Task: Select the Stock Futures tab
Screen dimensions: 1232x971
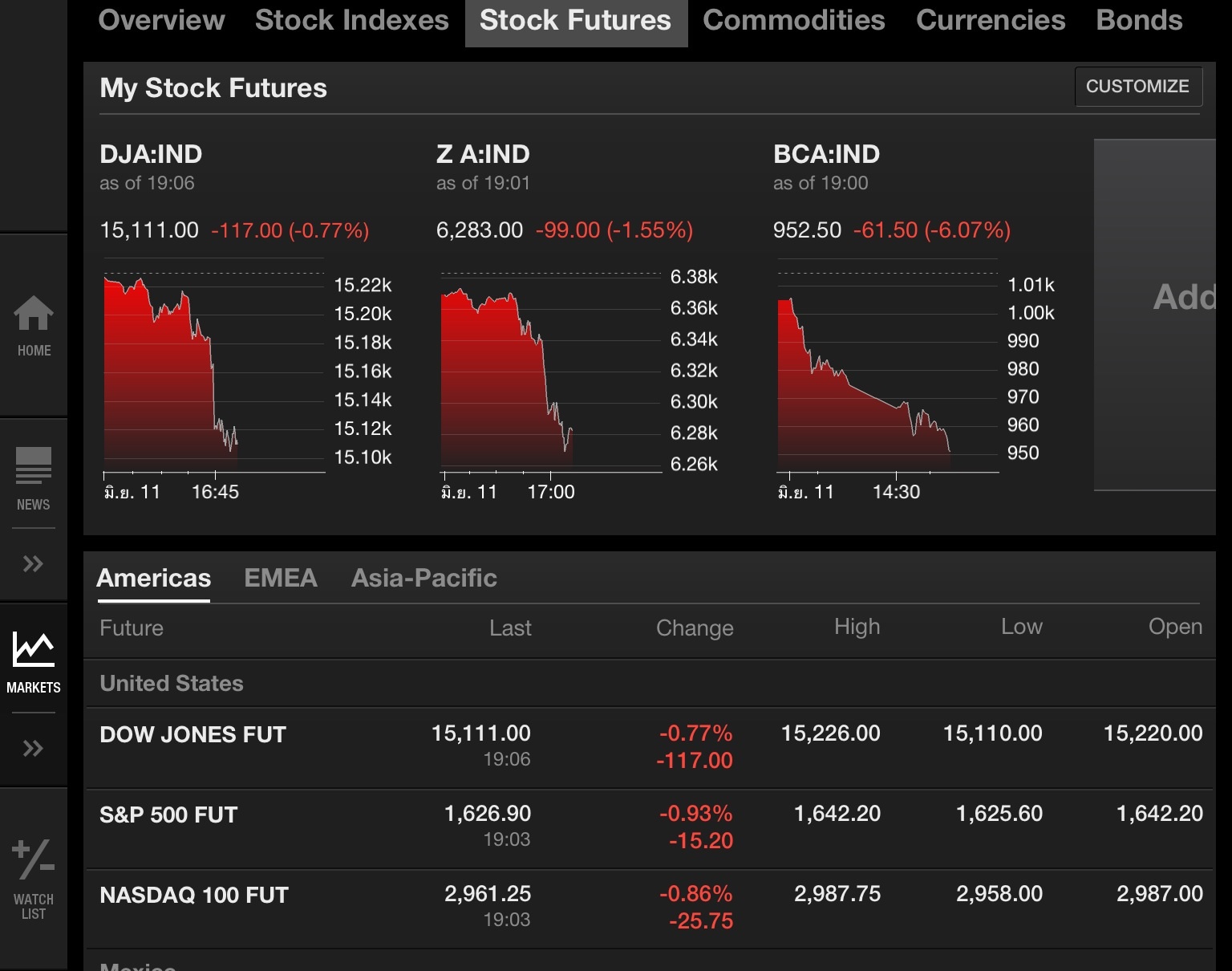Action: (576, 22)
